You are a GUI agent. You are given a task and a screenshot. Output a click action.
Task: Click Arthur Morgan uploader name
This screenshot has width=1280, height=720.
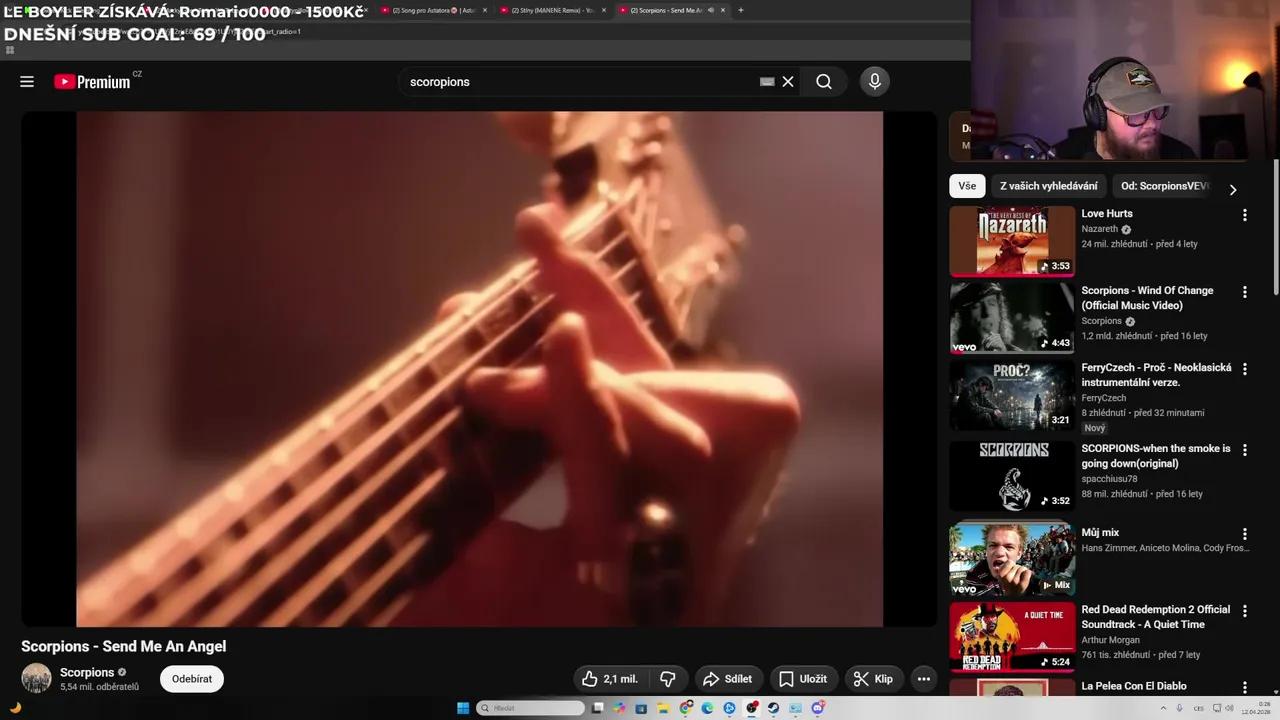pyautogui.click(x=1111, y=640)
